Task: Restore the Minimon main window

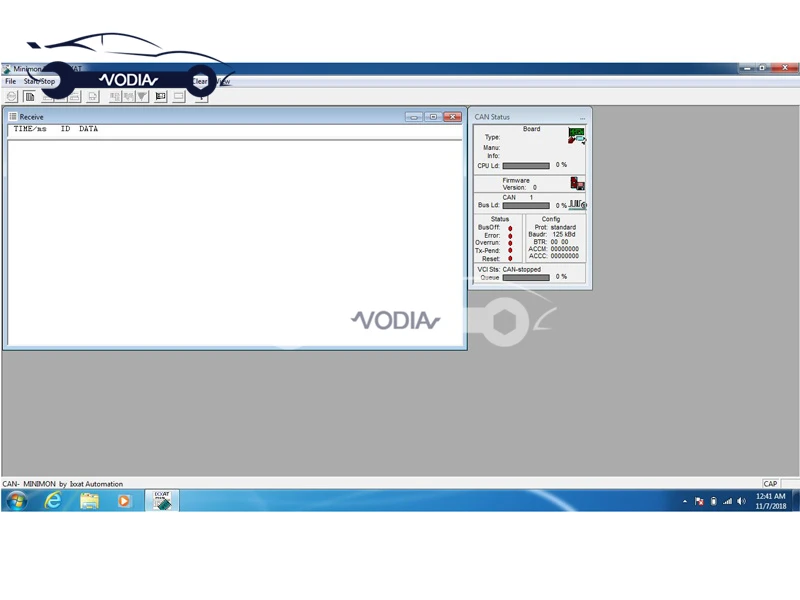Action: (762, 67)
